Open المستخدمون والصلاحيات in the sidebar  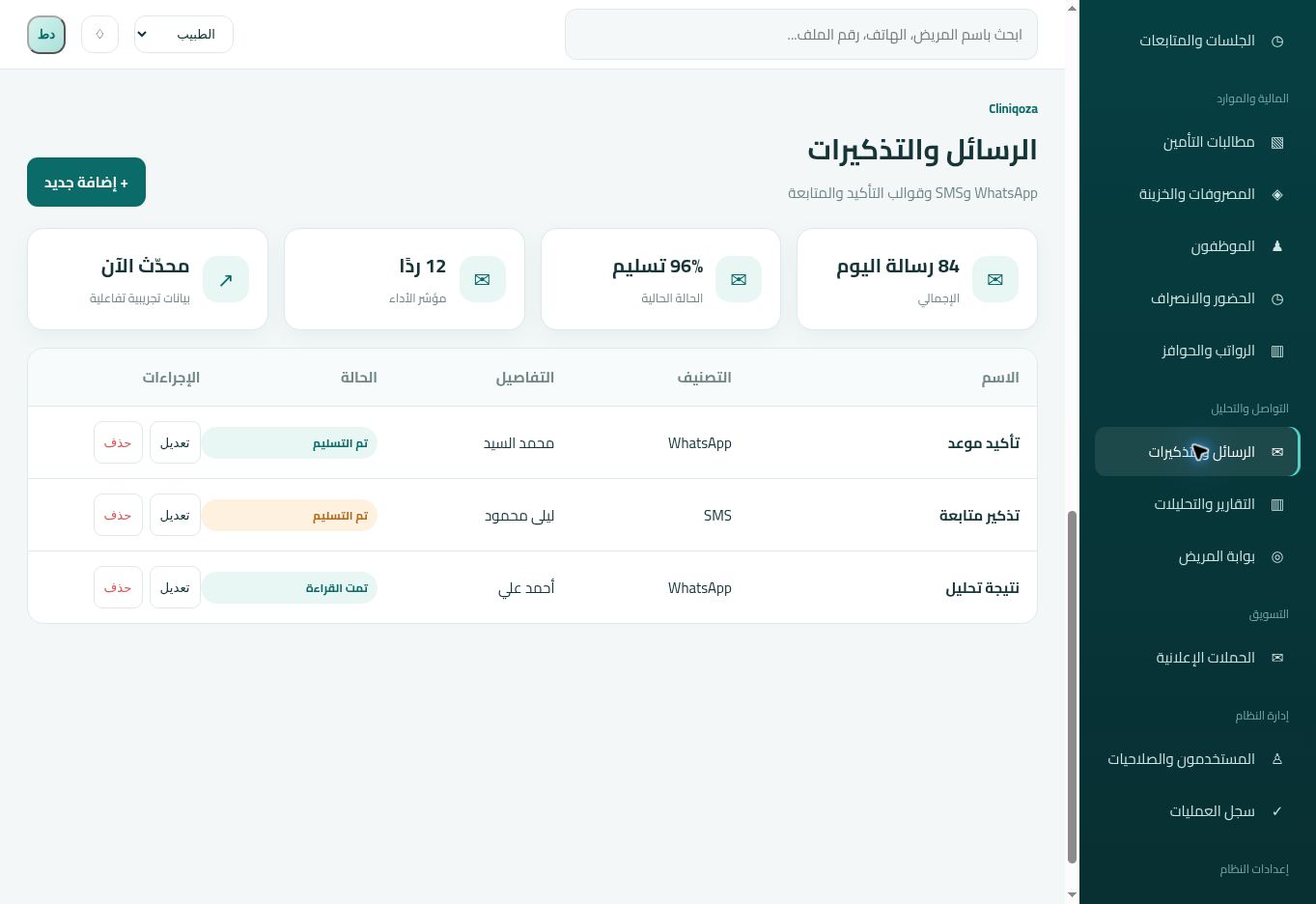1197,759
